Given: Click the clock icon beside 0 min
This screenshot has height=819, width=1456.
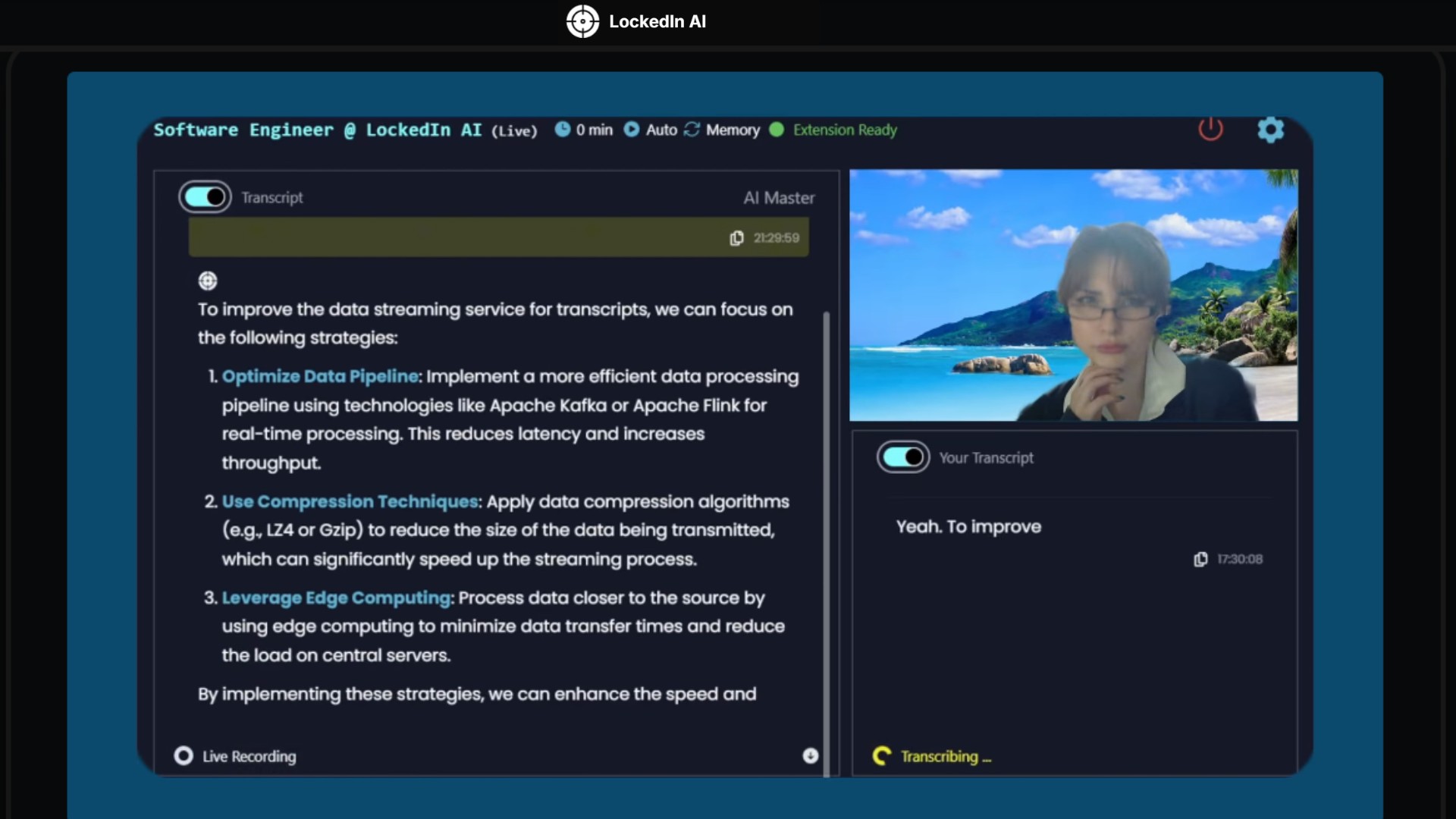Looking at the screenshot, I should [x=562, y=130].
